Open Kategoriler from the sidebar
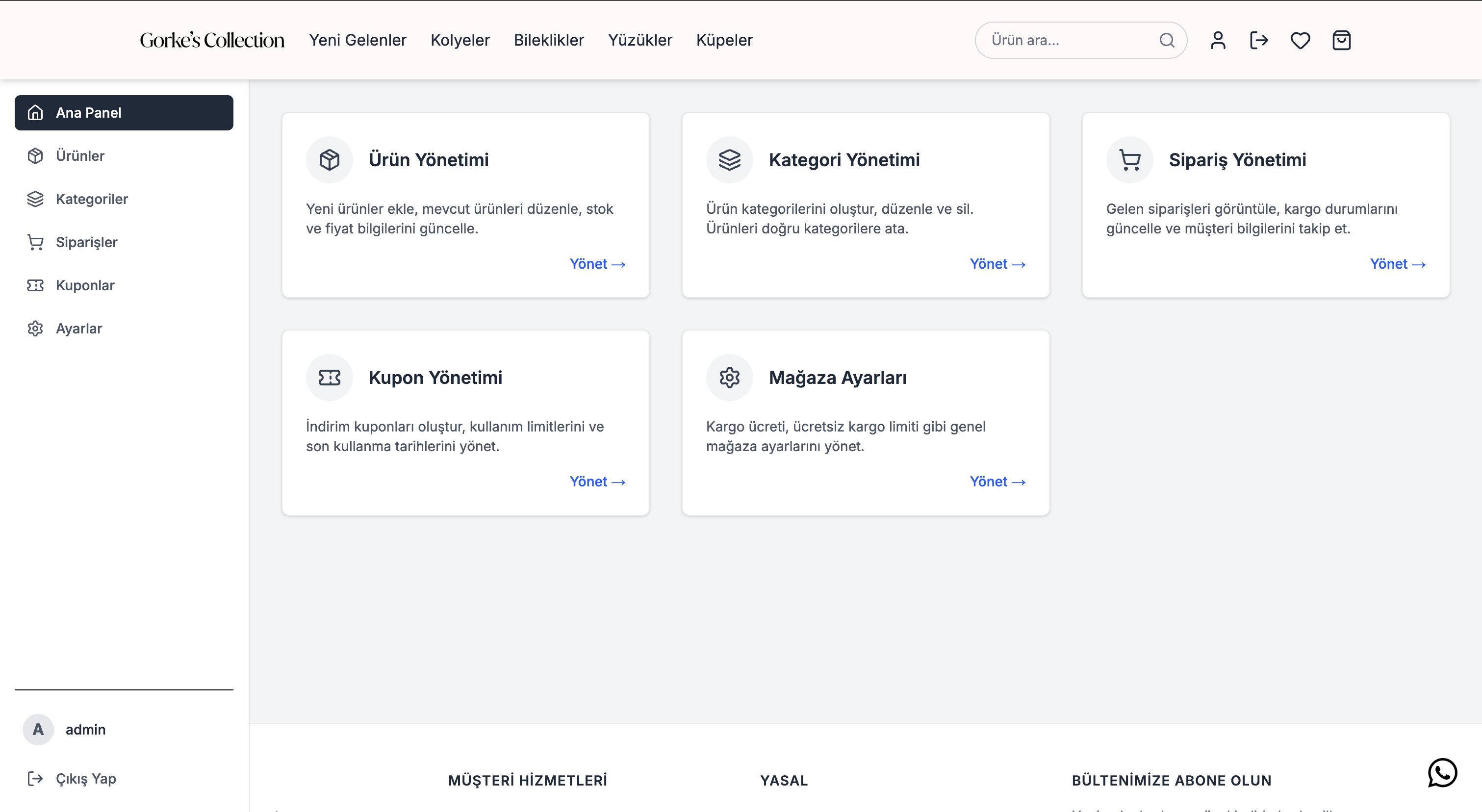 (x=92, y=199)
